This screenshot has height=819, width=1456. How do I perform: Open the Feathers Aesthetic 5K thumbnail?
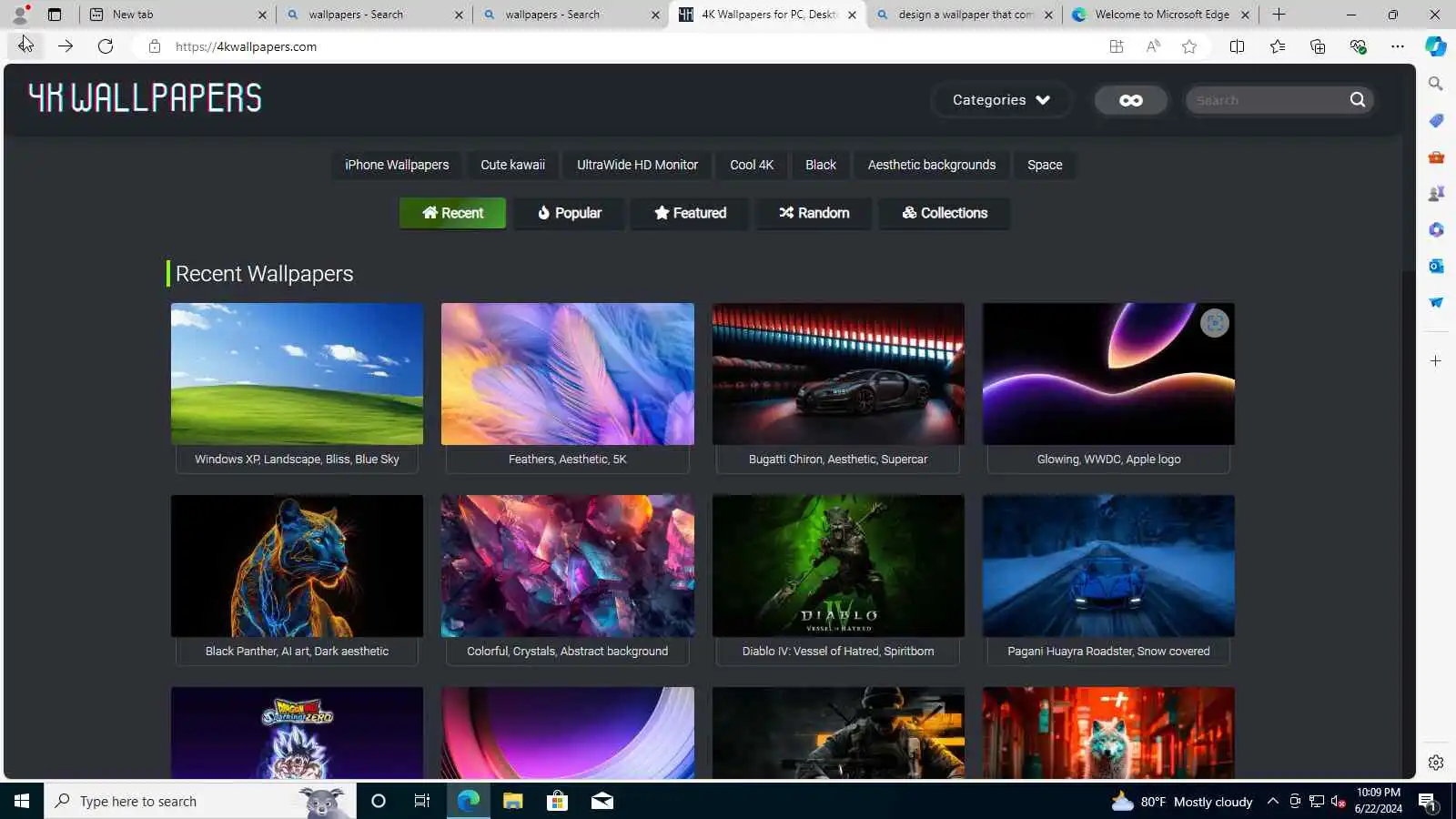[x=568, y=374]
